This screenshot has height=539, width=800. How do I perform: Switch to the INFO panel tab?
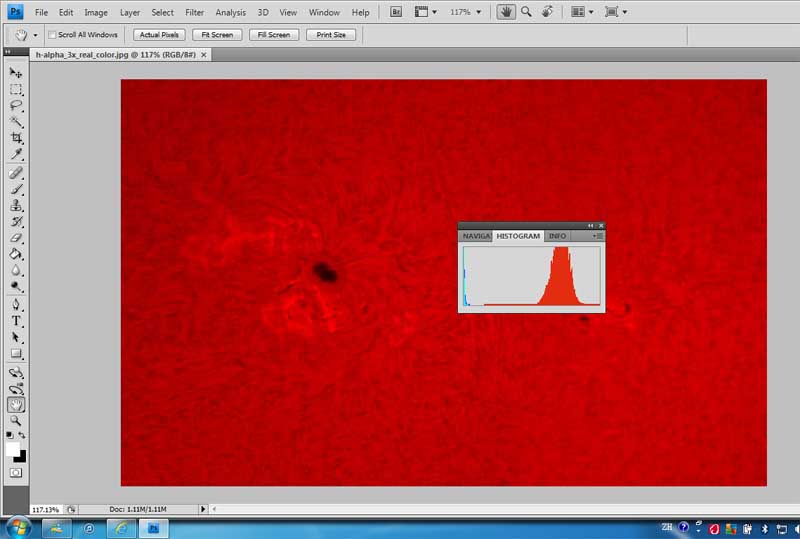pos(557,236)
